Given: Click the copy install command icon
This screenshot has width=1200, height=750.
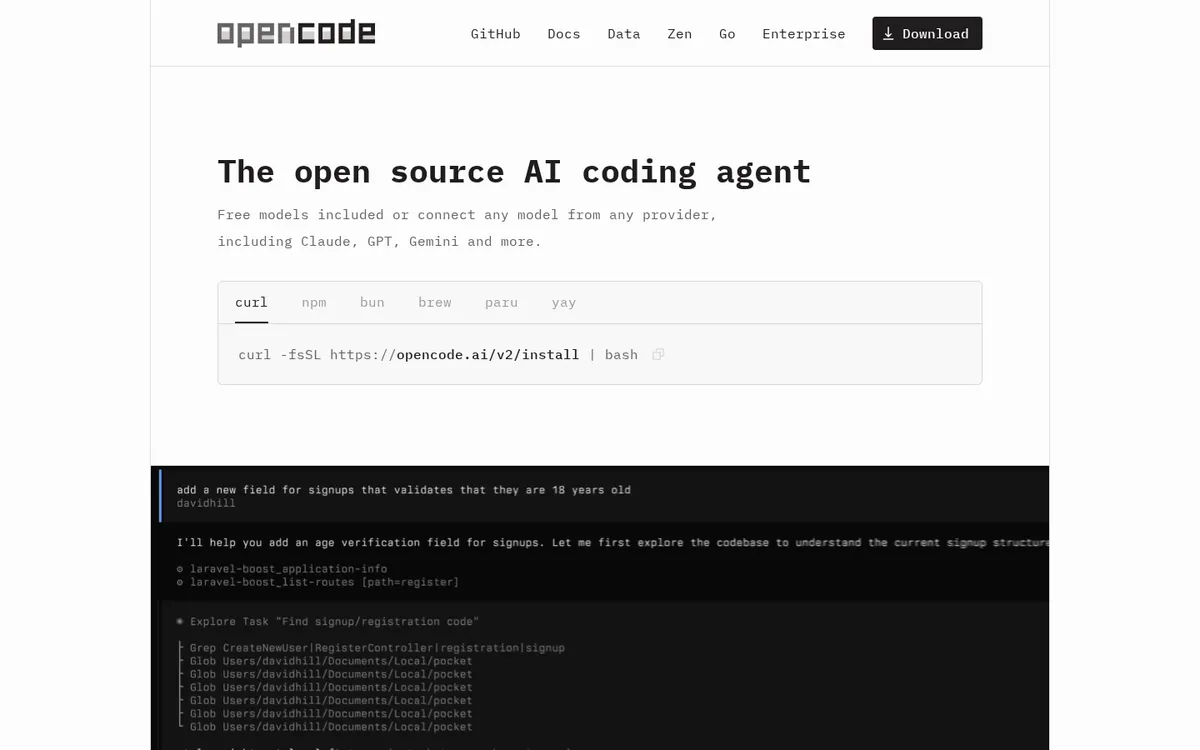Looking at the screenshot, I should pos(658,354).
